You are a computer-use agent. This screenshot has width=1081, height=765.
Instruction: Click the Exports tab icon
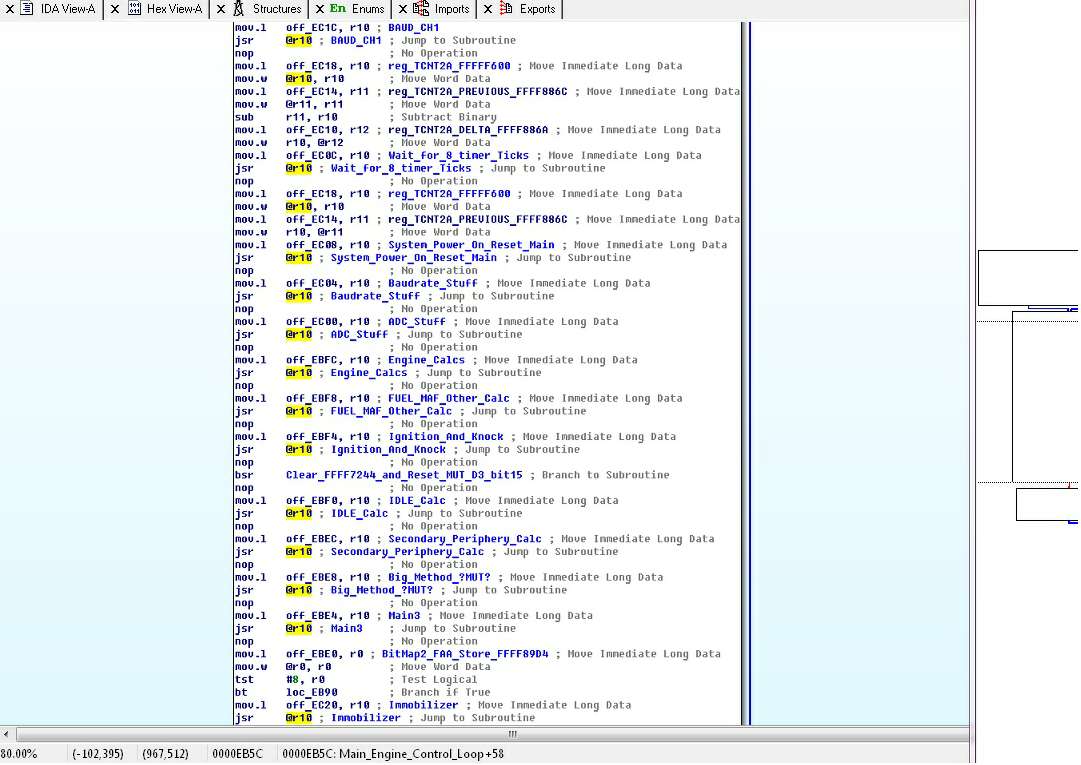[x=506, y=9]
